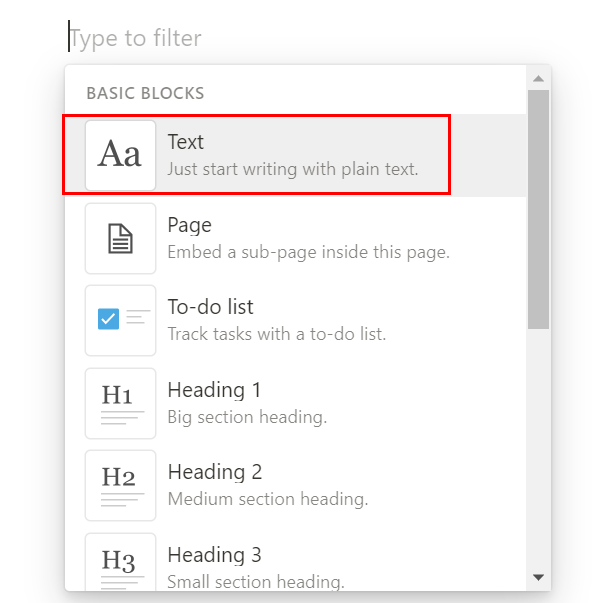592x603 pixels.
Task: Click the H3 Heading 3 icon
Action: point(120,562)
